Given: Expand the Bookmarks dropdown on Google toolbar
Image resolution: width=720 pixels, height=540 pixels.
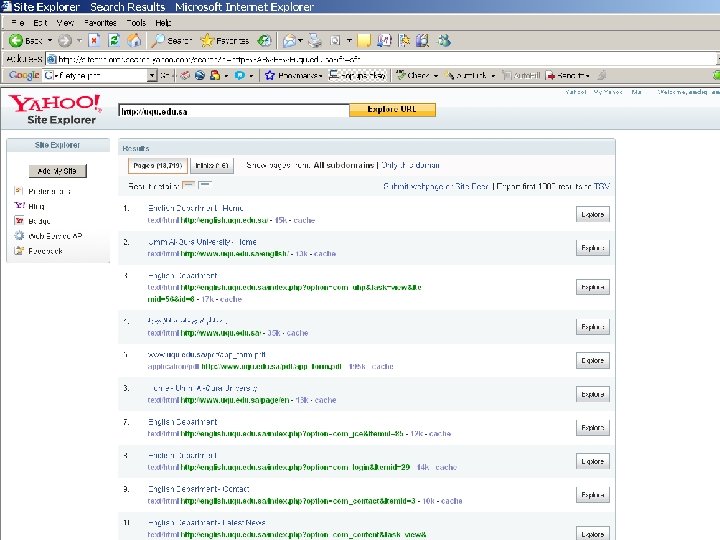Looking at the screenshot, I should tap(320, 76).
